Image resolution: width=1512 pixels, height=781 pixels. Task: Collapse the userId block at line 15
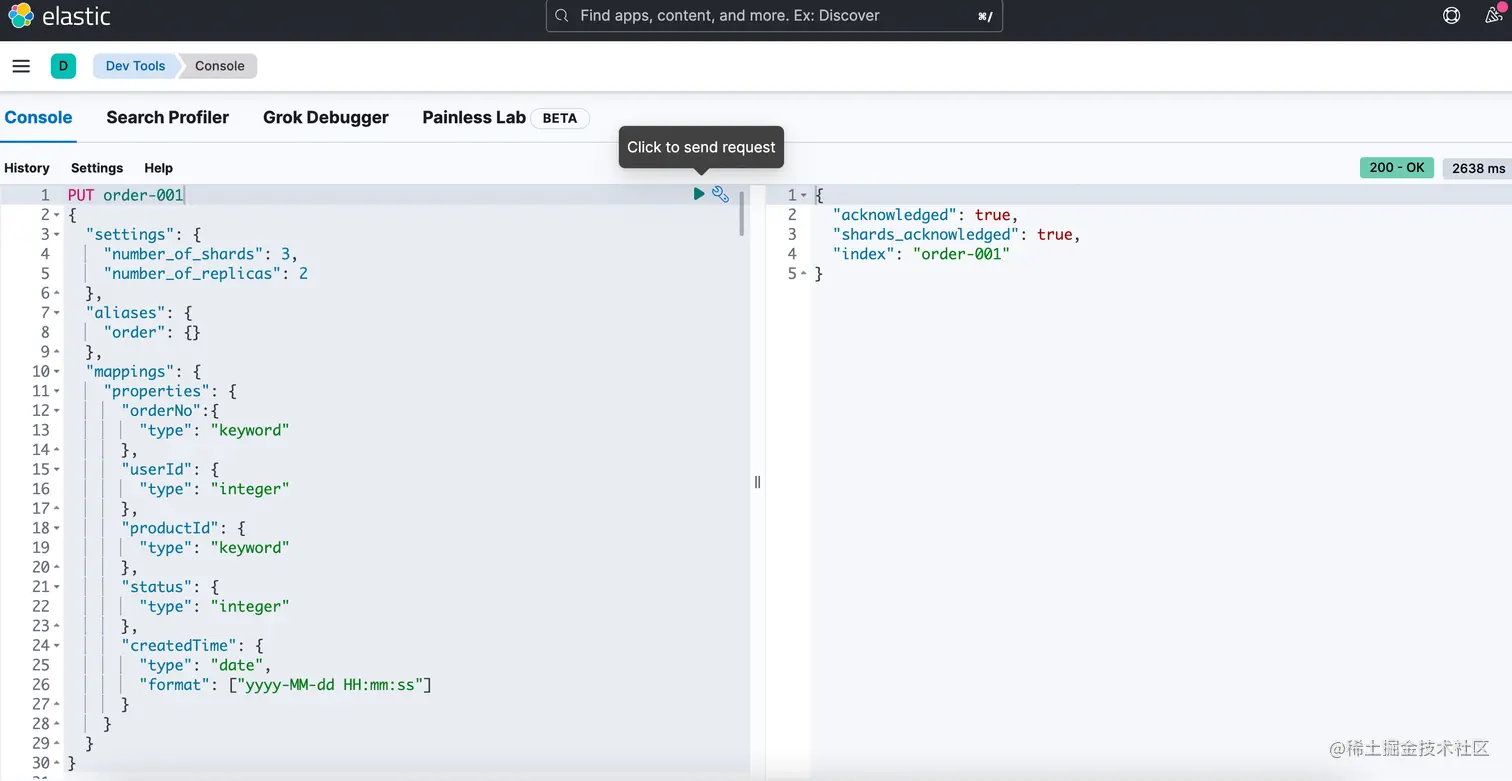(x=56, y=469)
